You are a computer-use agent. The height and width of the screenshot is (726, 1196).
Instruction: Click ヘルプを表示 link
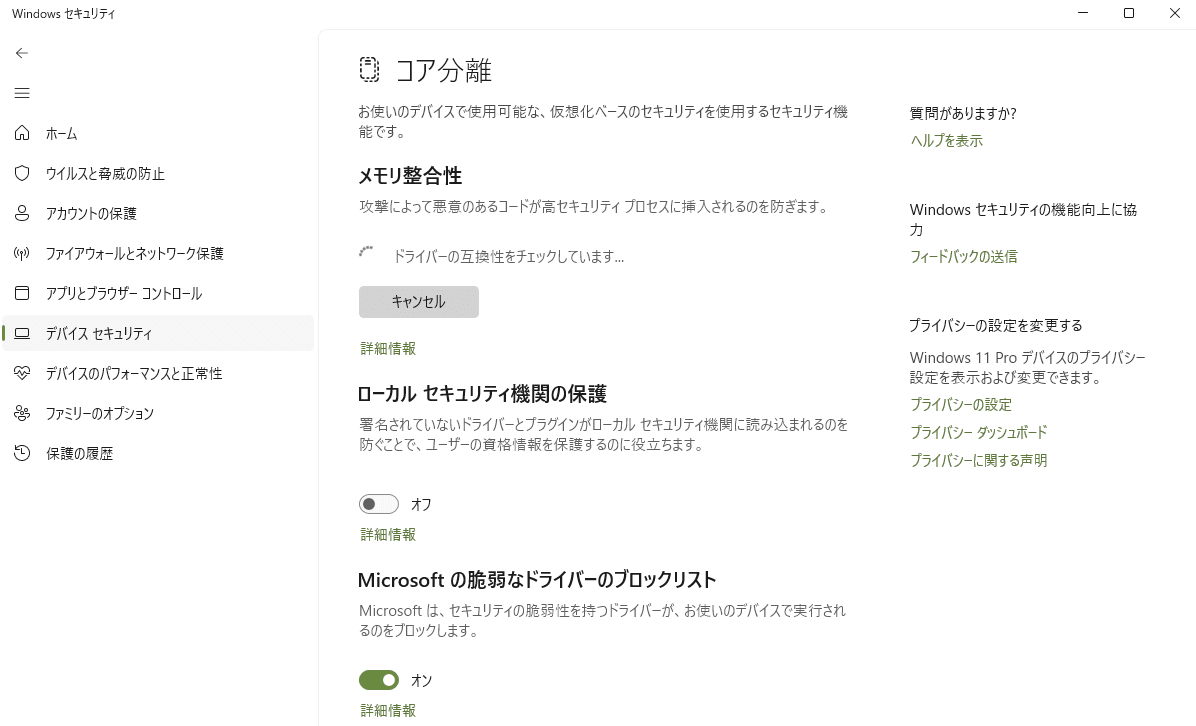[947, 141]
